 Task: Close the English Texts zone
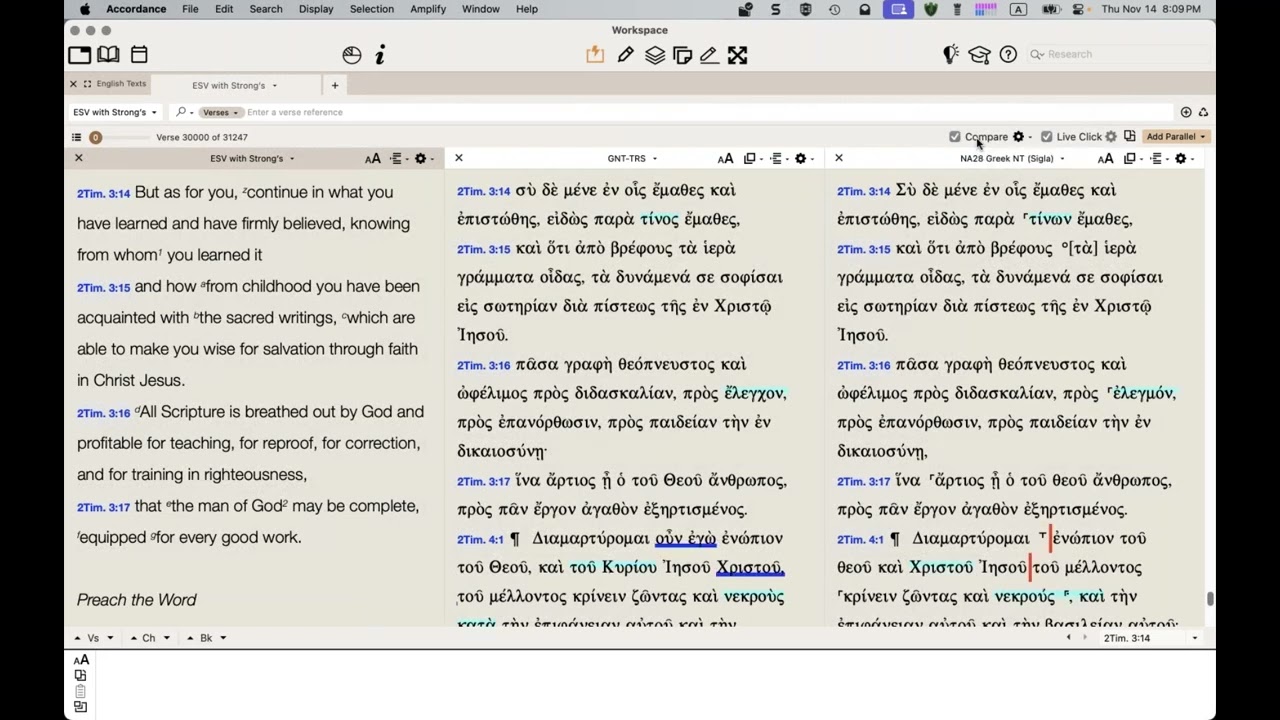coord(73,84)
